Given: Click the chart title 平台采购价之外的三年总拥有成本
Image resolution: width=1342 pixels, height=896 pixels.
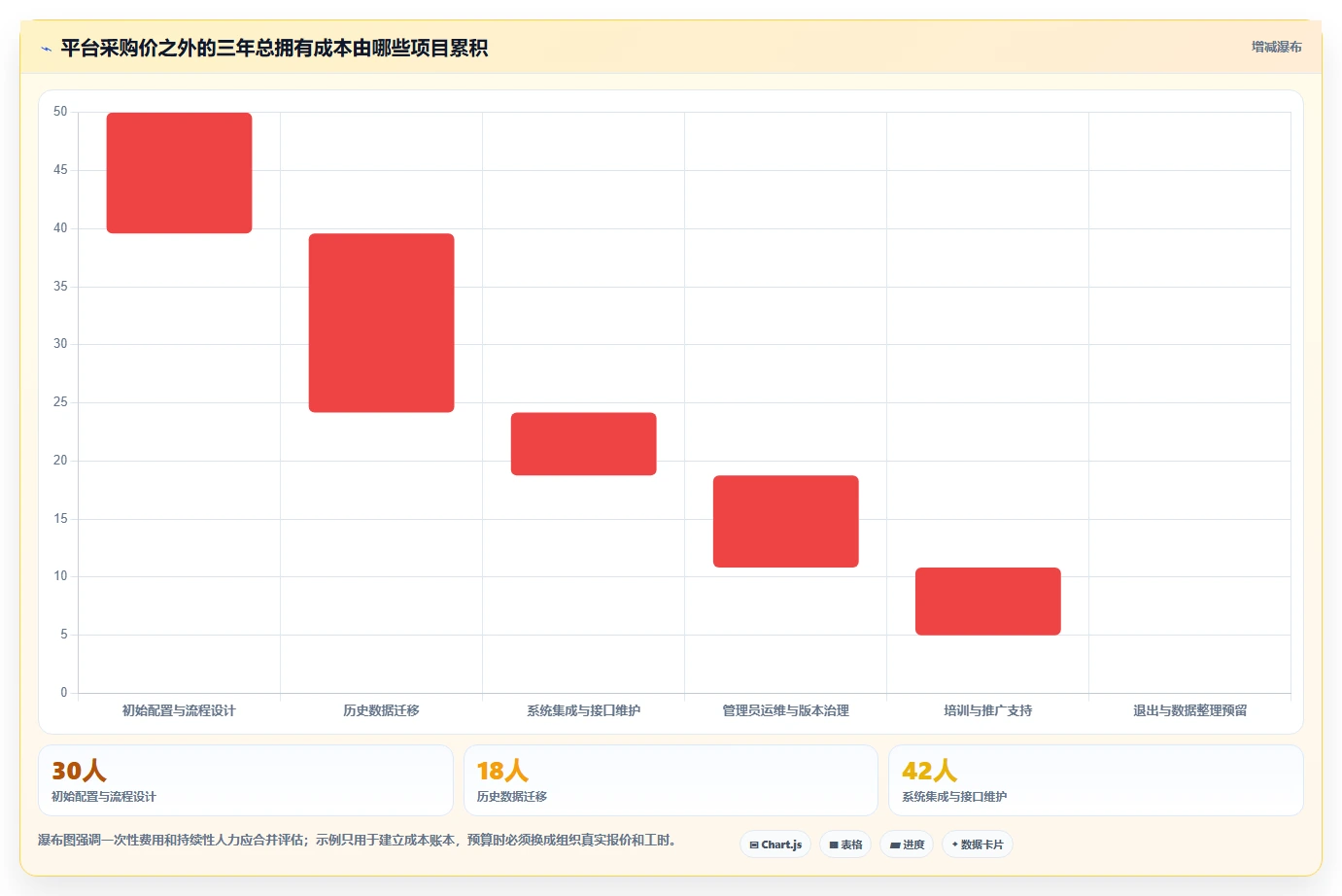Looking at the screenshot, I should pos(274,48).
